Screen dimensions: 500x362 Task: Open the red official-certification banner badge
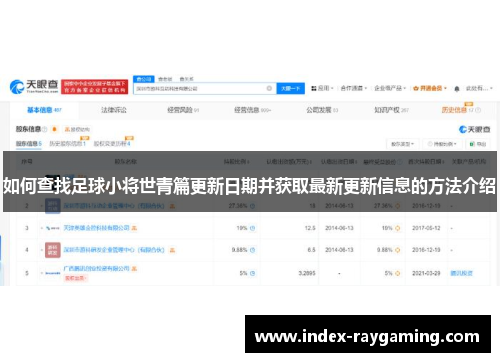[x=94, y=87]
